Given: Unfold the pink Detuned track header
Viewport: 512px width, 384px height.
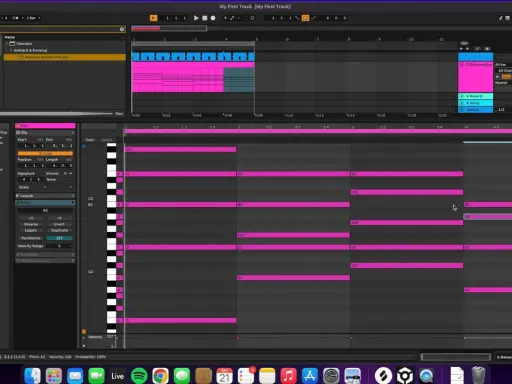Looking at the screenshot, I should (x=462, y=65).
